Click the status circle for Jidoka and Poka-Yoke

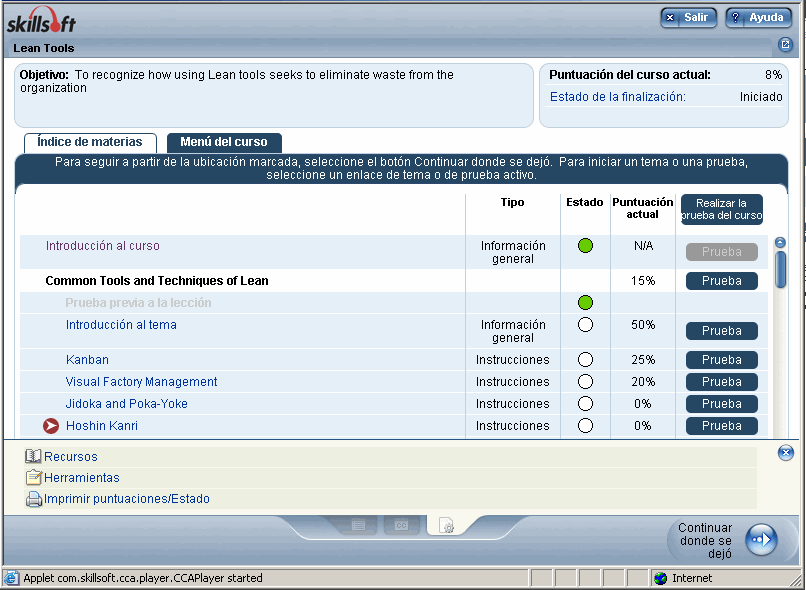pos(585,404)
